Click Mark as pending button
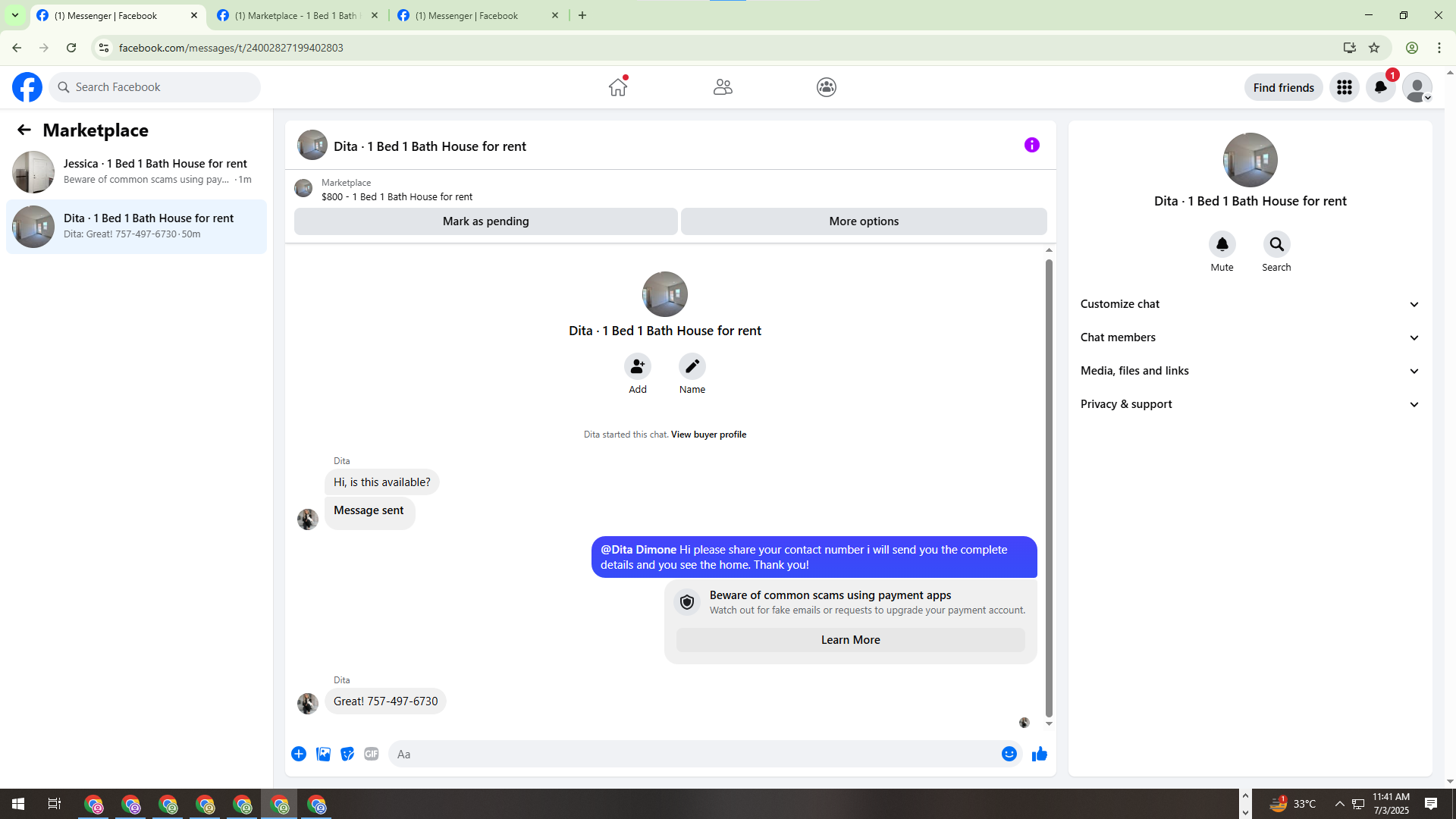 click(485, 221)
